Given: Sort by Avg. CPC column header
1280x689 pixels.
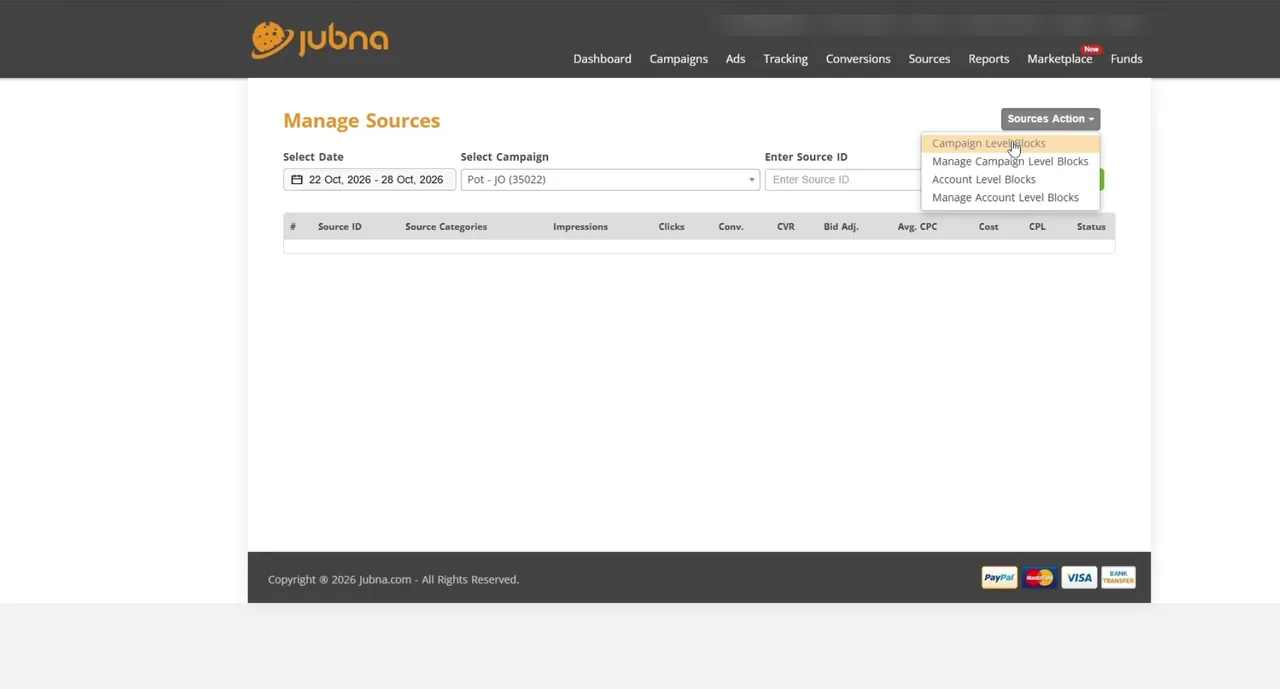Looking at the screenshot, I should pyautogui.click(x=917, y=227).
